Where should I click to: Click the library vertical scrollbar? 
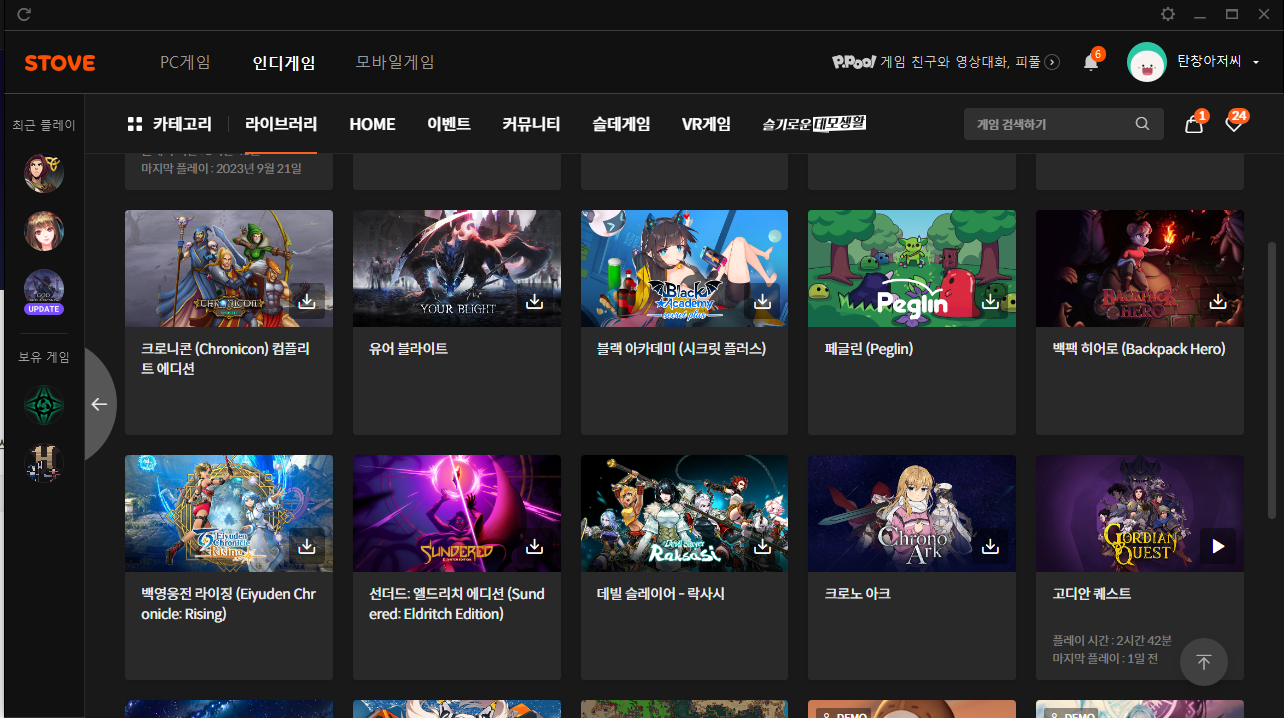pos(1273,380)
